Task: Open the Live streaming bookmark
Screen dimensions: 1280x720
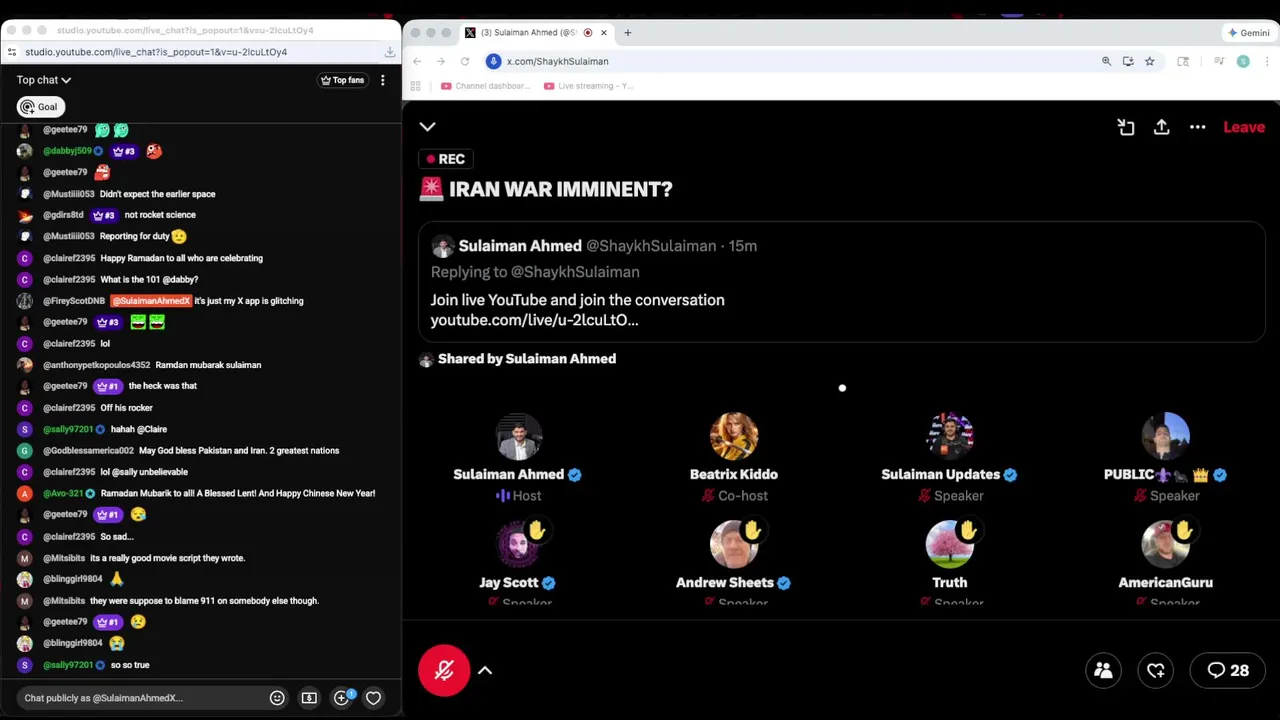Action: 589,86
